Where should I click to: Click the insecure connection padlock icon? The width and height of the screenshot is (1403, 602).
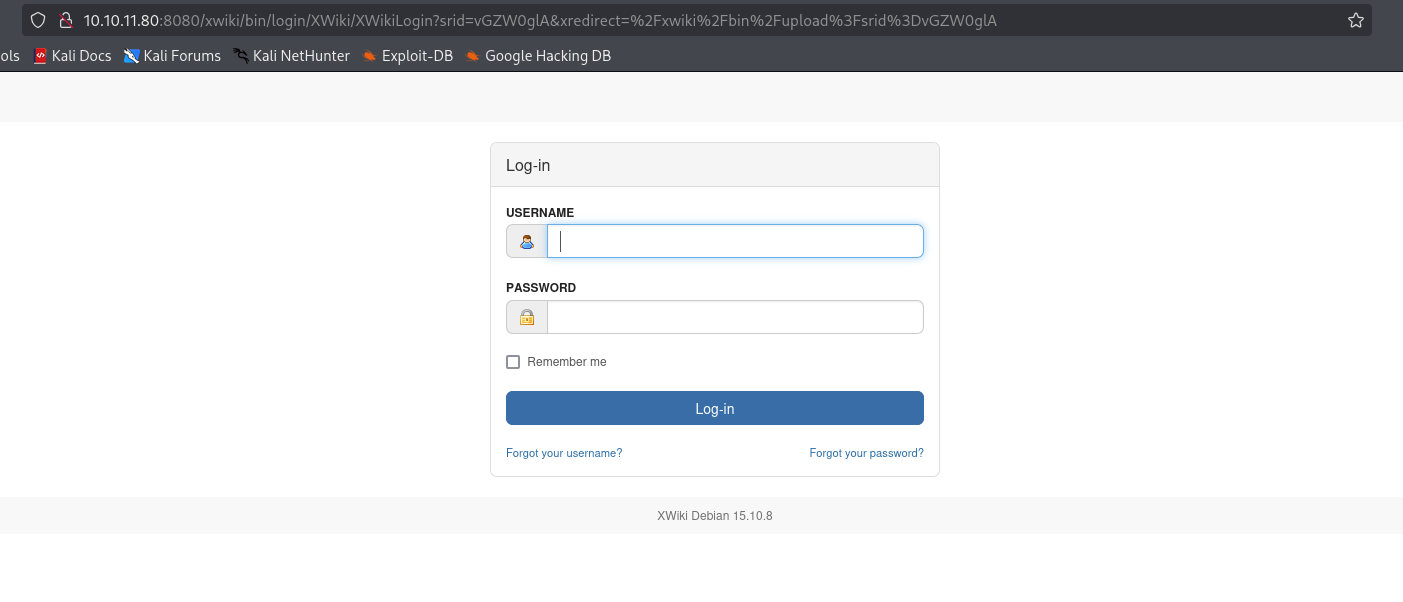pos(66,20)
